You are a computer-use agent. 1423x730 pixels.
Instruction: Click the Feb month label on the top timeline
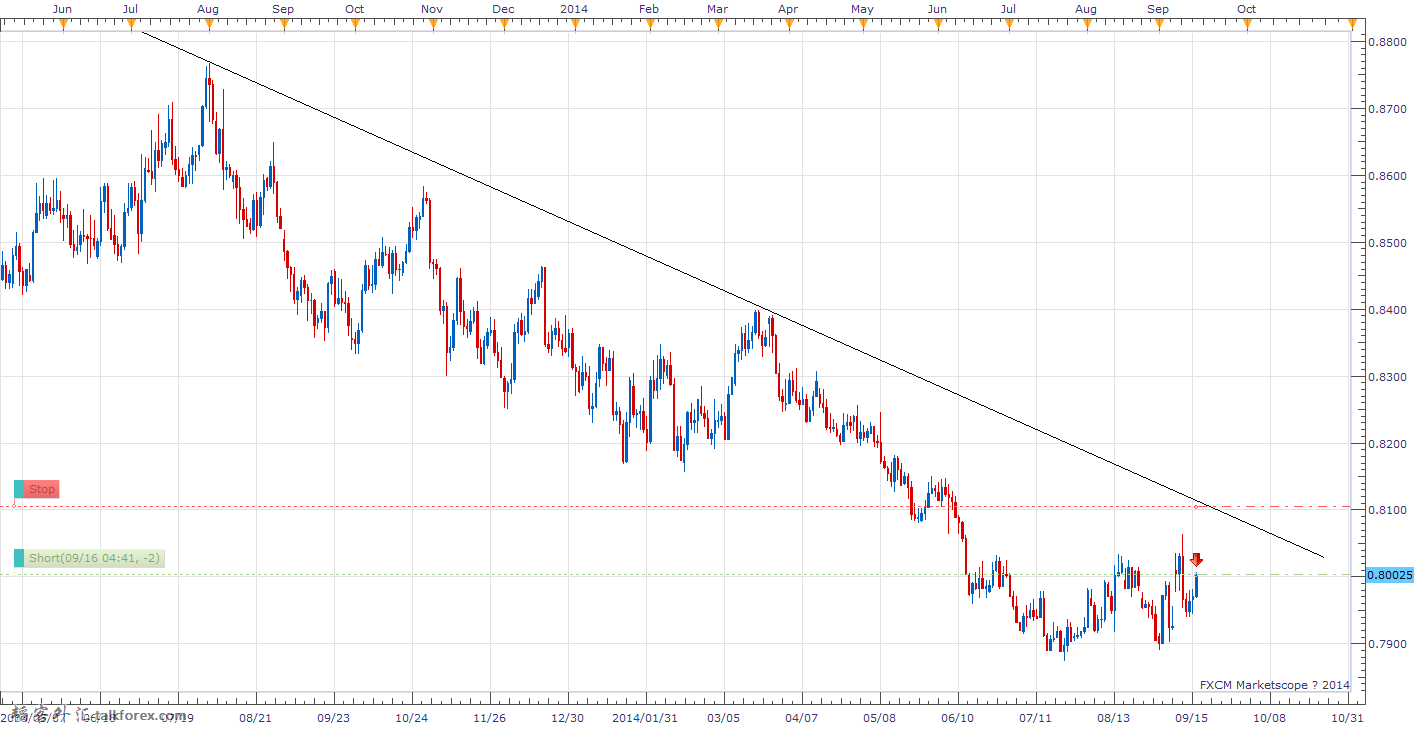coord(649,8)
